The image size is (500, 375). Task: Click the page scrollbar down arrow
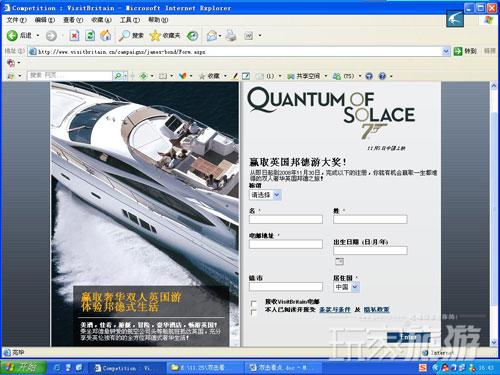click(494, 342)
